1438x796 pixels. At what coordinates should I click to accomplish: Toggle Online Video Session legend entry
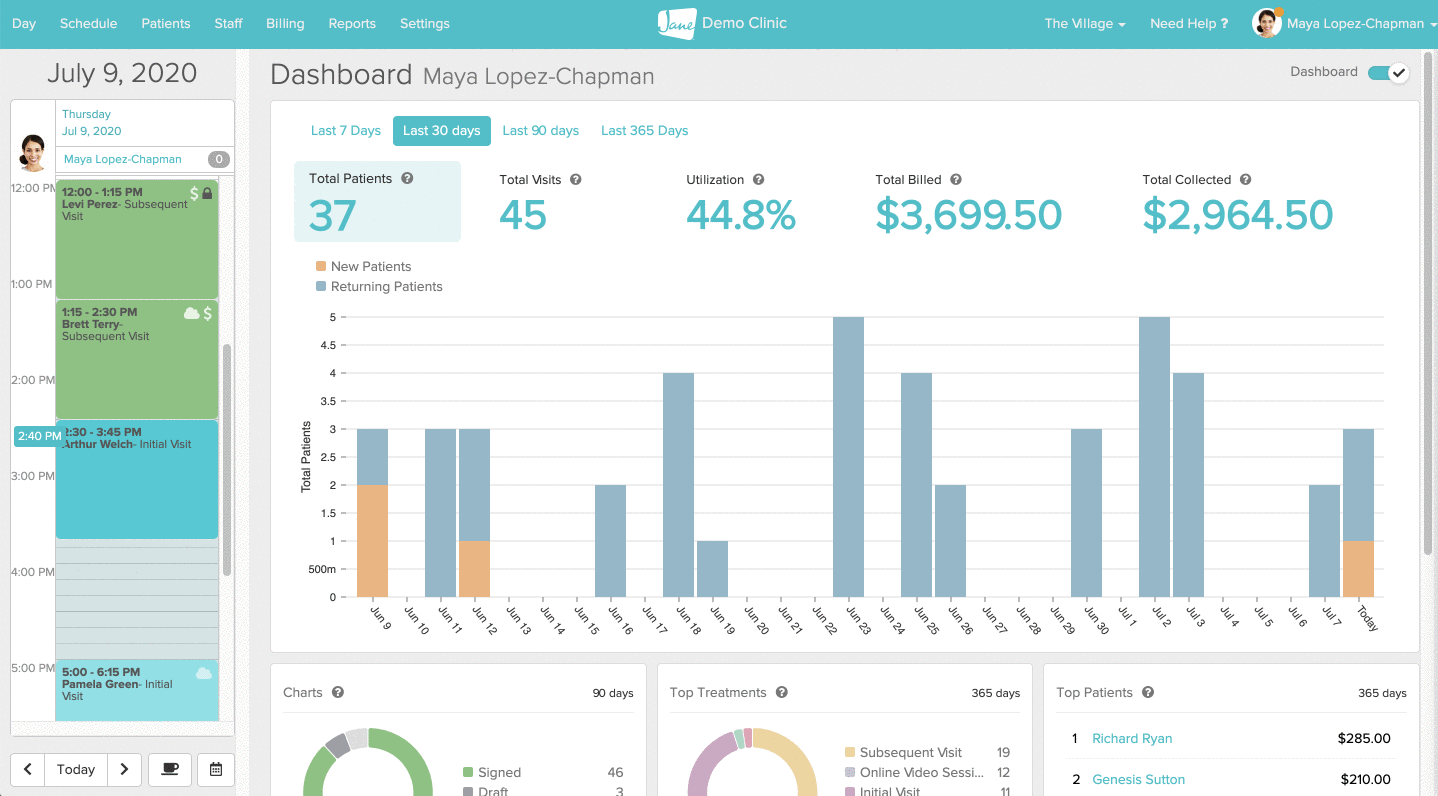pyautogui.click(x=914, y=772)
